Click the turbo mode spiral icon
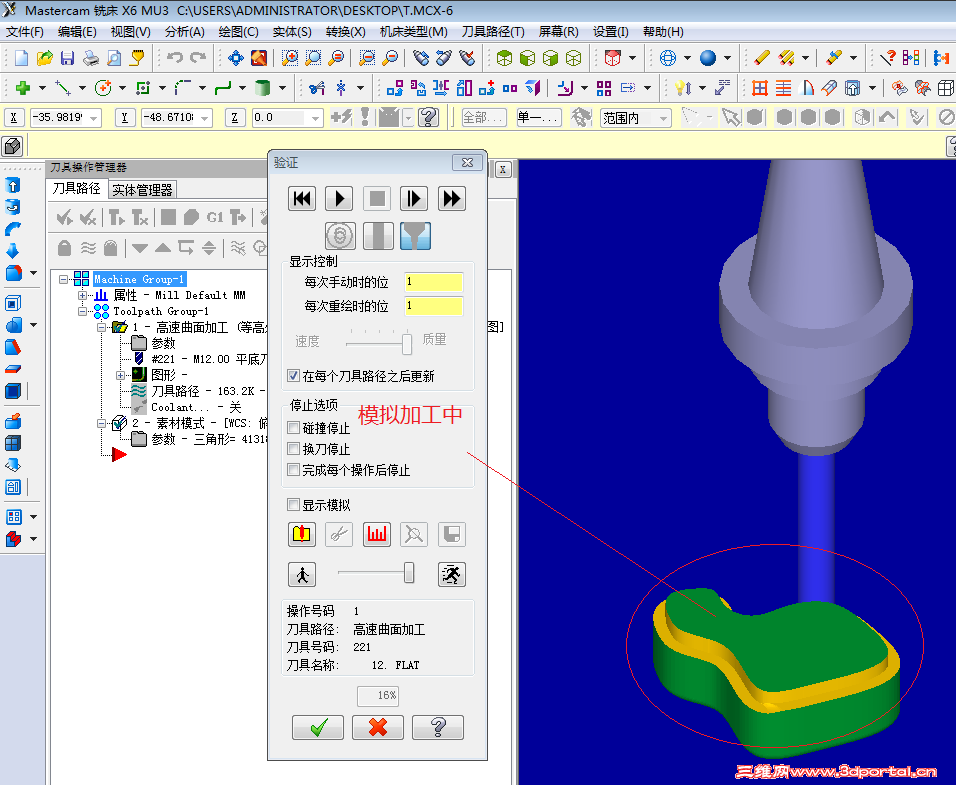 340,236
